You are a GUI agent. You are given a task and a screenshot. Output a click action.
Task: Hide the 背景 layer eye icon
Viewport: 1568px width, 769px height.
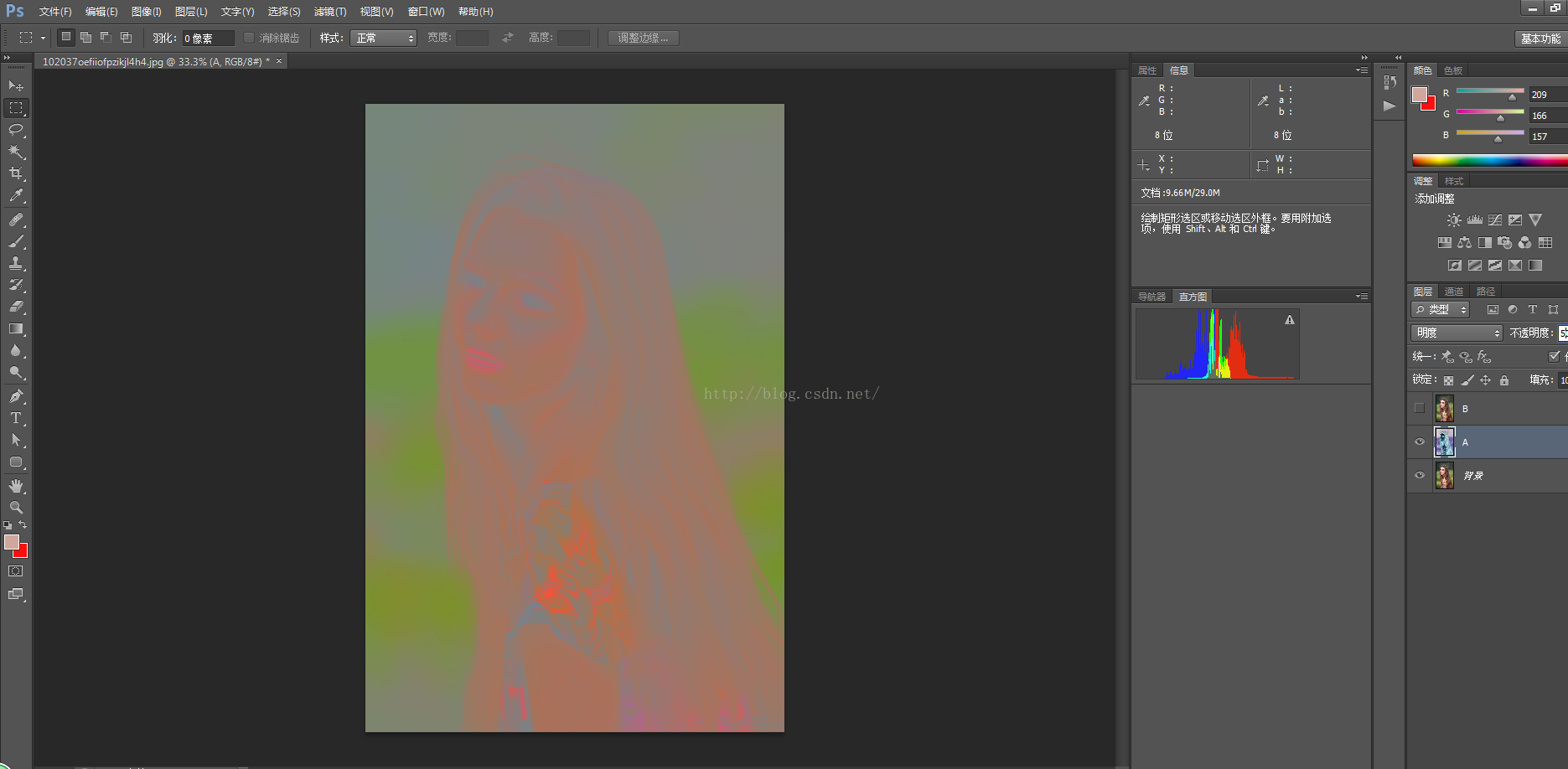tap(1419, 475)
